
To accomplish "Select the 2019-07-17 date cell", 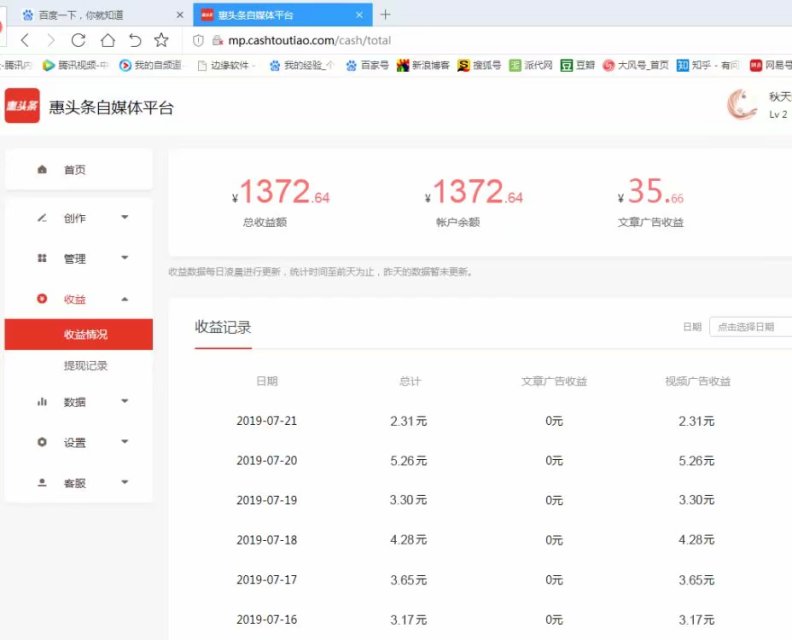I will pos(267,580).
